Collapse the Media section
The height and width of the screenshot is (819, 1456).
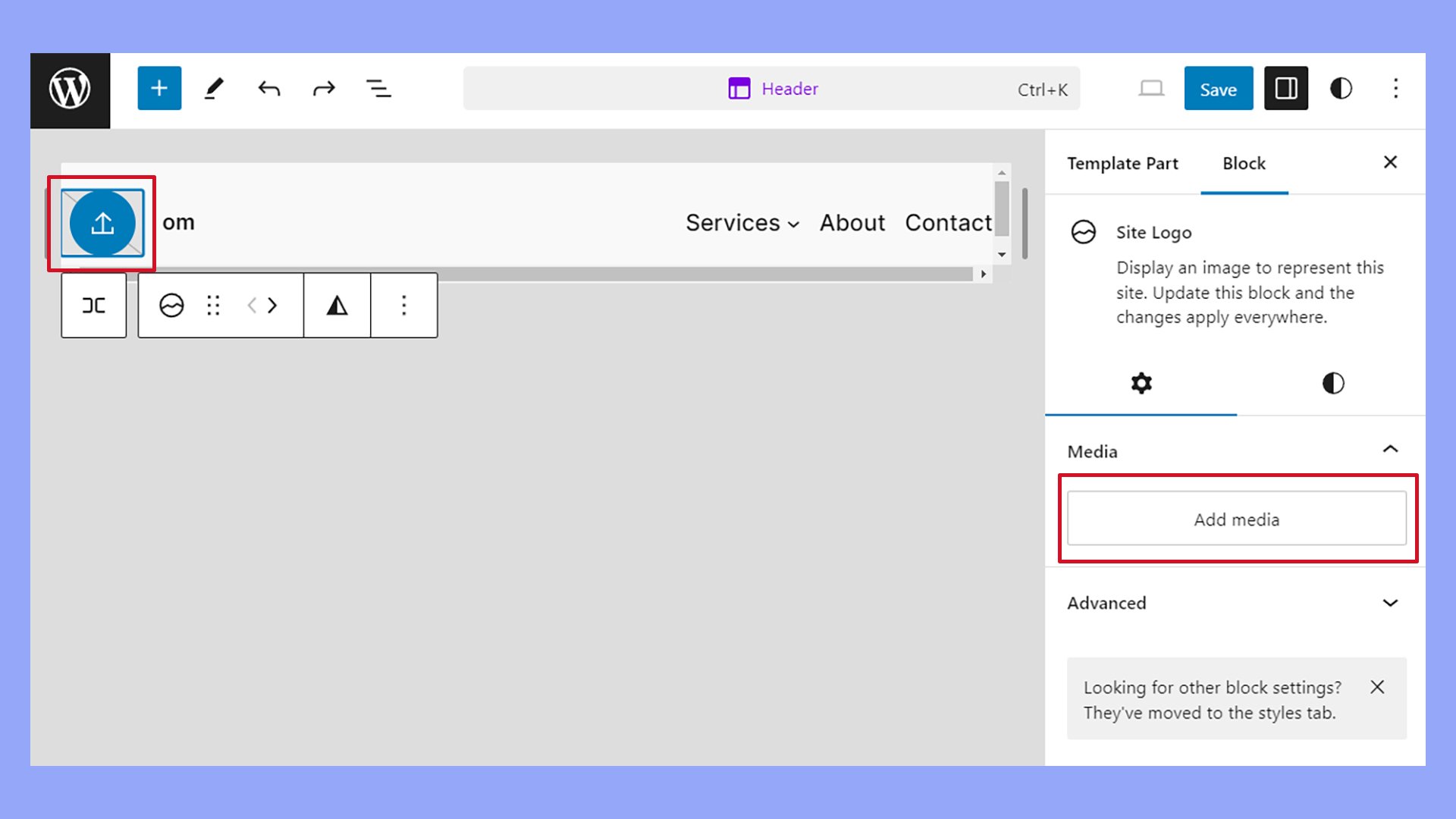coord(1390,450)
